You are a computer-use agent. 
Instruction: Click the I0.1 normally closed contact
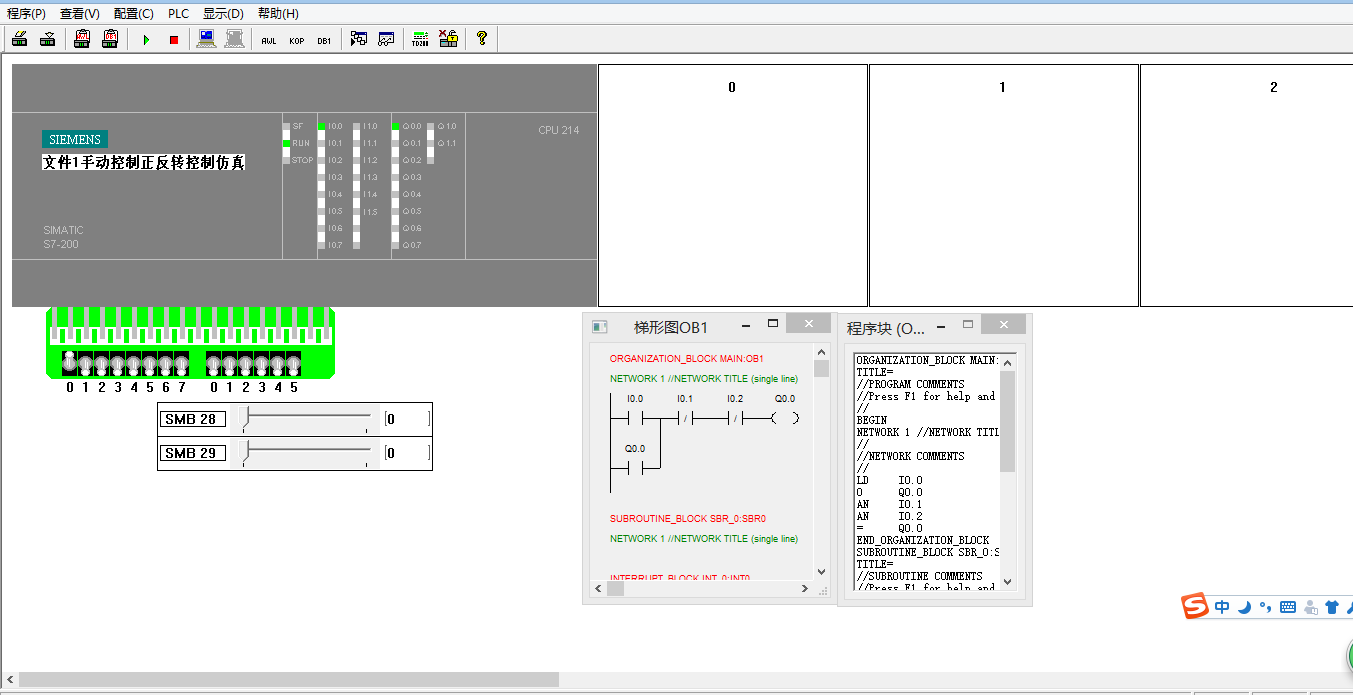coord(686,418)
